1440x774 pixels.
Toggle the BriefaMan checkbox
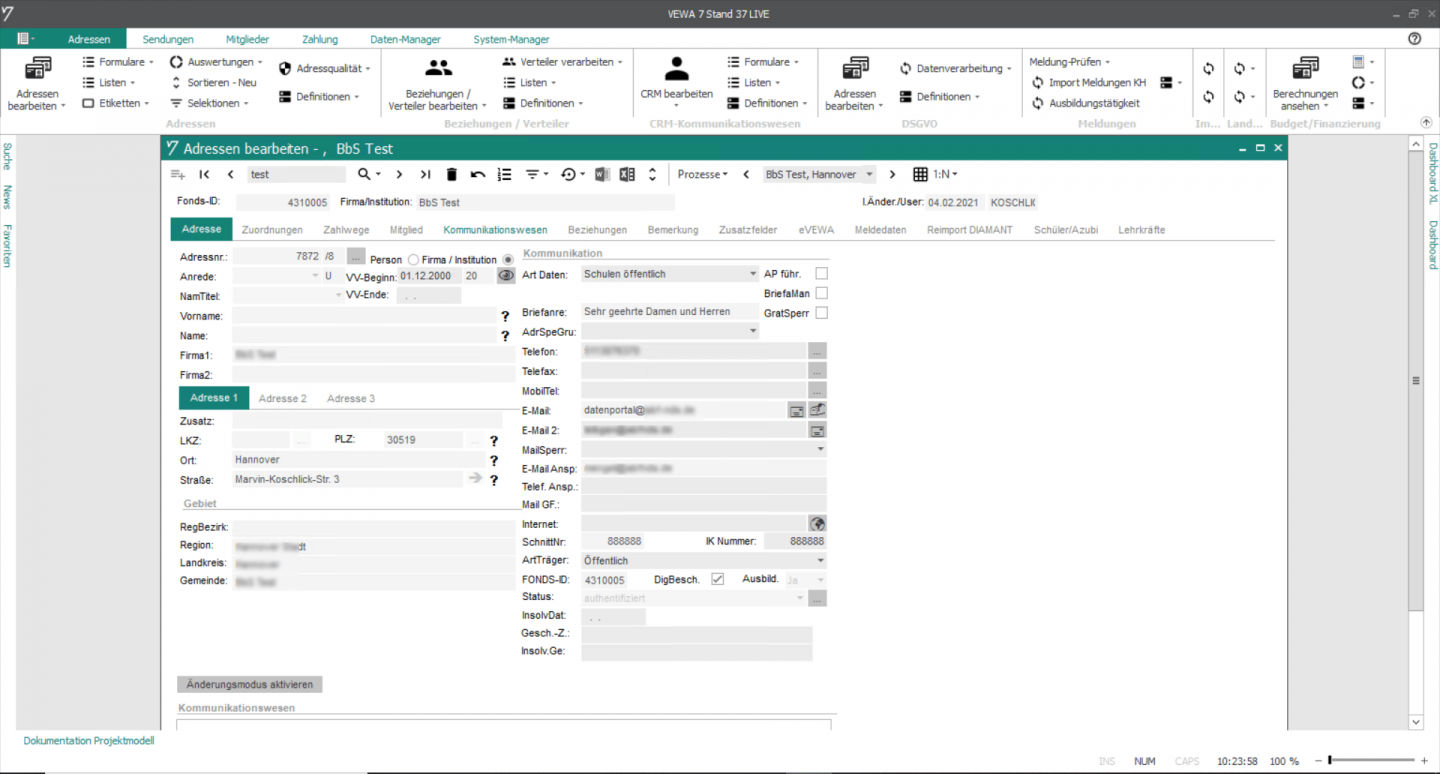[822, 293]
